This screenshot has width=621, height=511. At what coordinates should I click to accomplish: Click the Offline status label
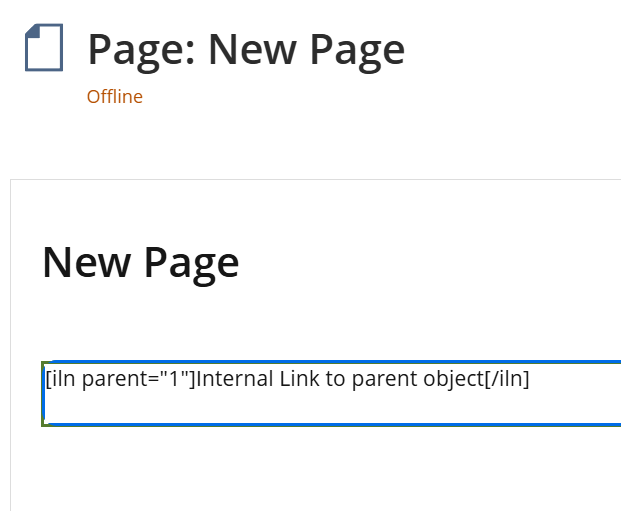click(114, 97)
